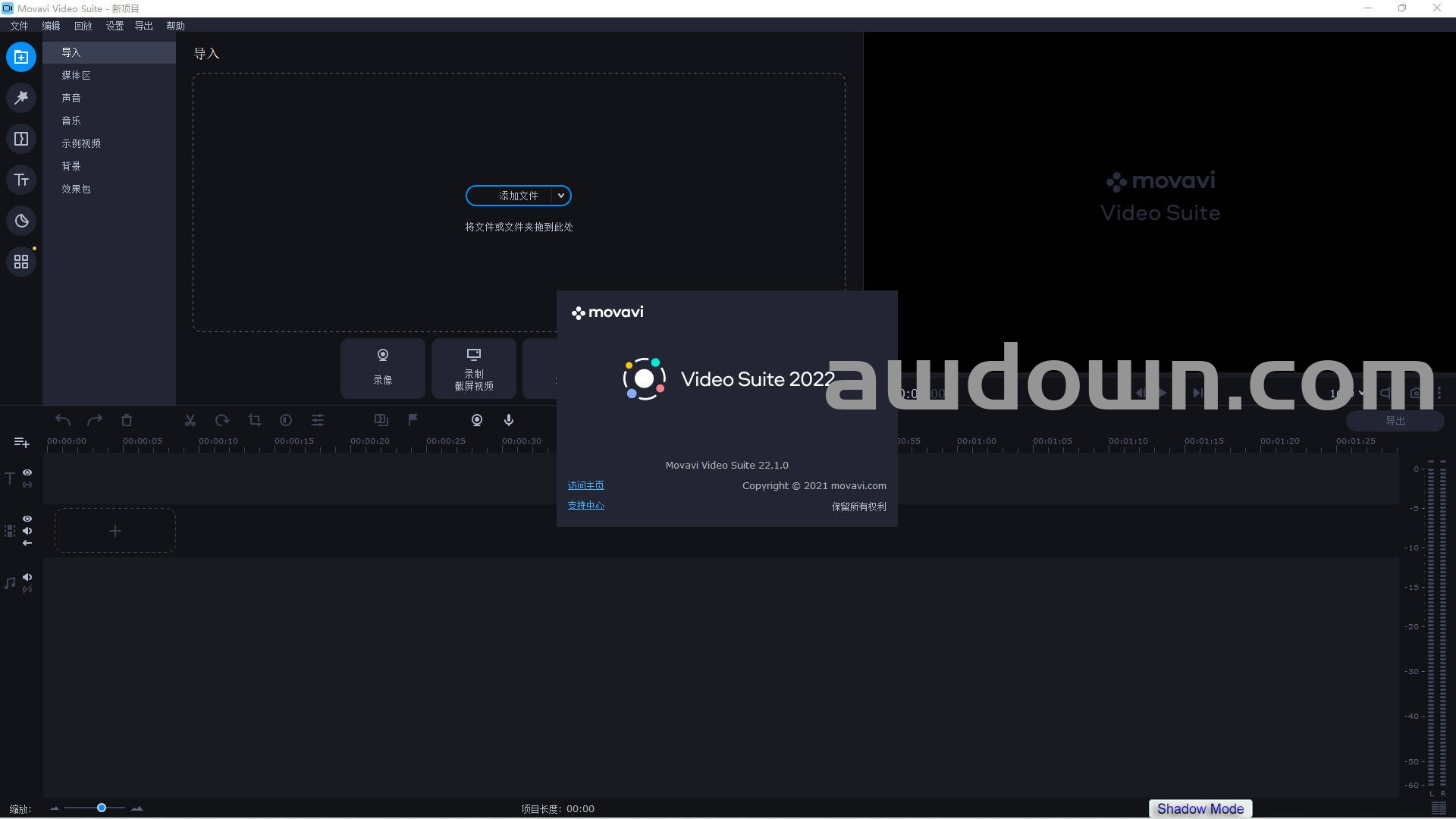Click the microphone record audio icon

click(509, 420)
